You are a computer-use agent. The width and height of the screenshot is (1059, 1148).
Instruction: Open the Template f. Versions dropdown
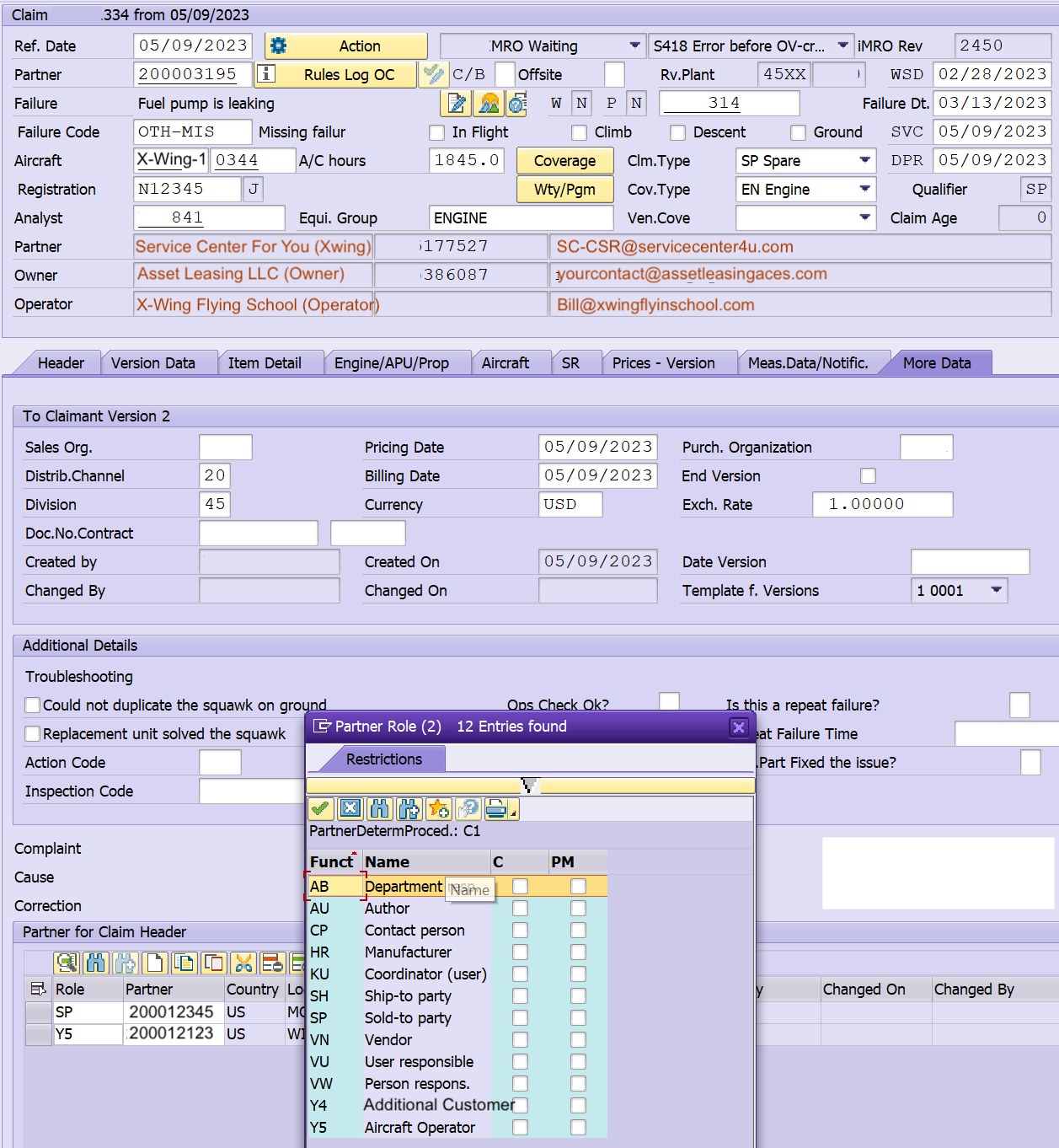coord(996,590)
